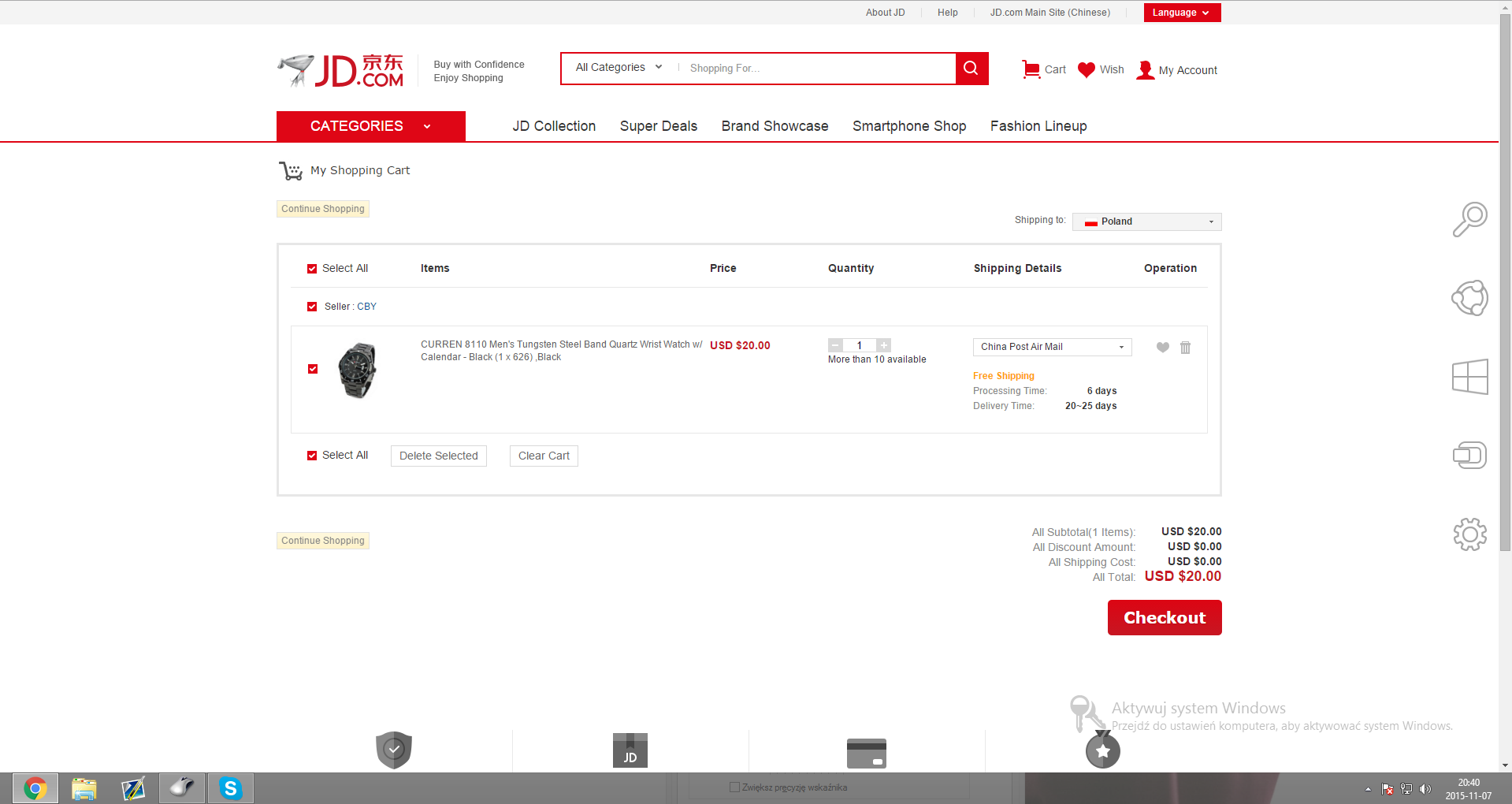Toggle the Seller CBY checkbox
This screenshot has height=804, width=1512.
312,307
